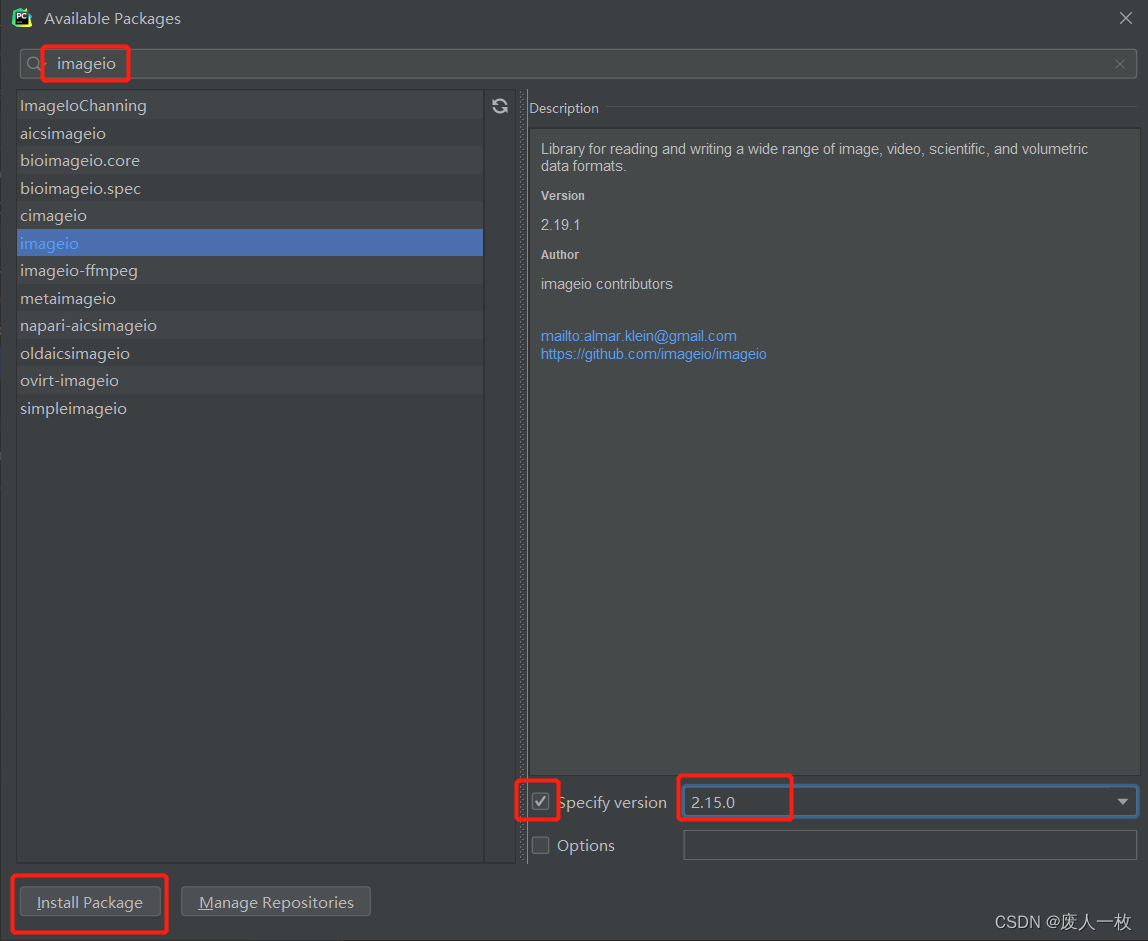
Task: Select ImageIoChanning in package list
Action: [x=250, y=105]
